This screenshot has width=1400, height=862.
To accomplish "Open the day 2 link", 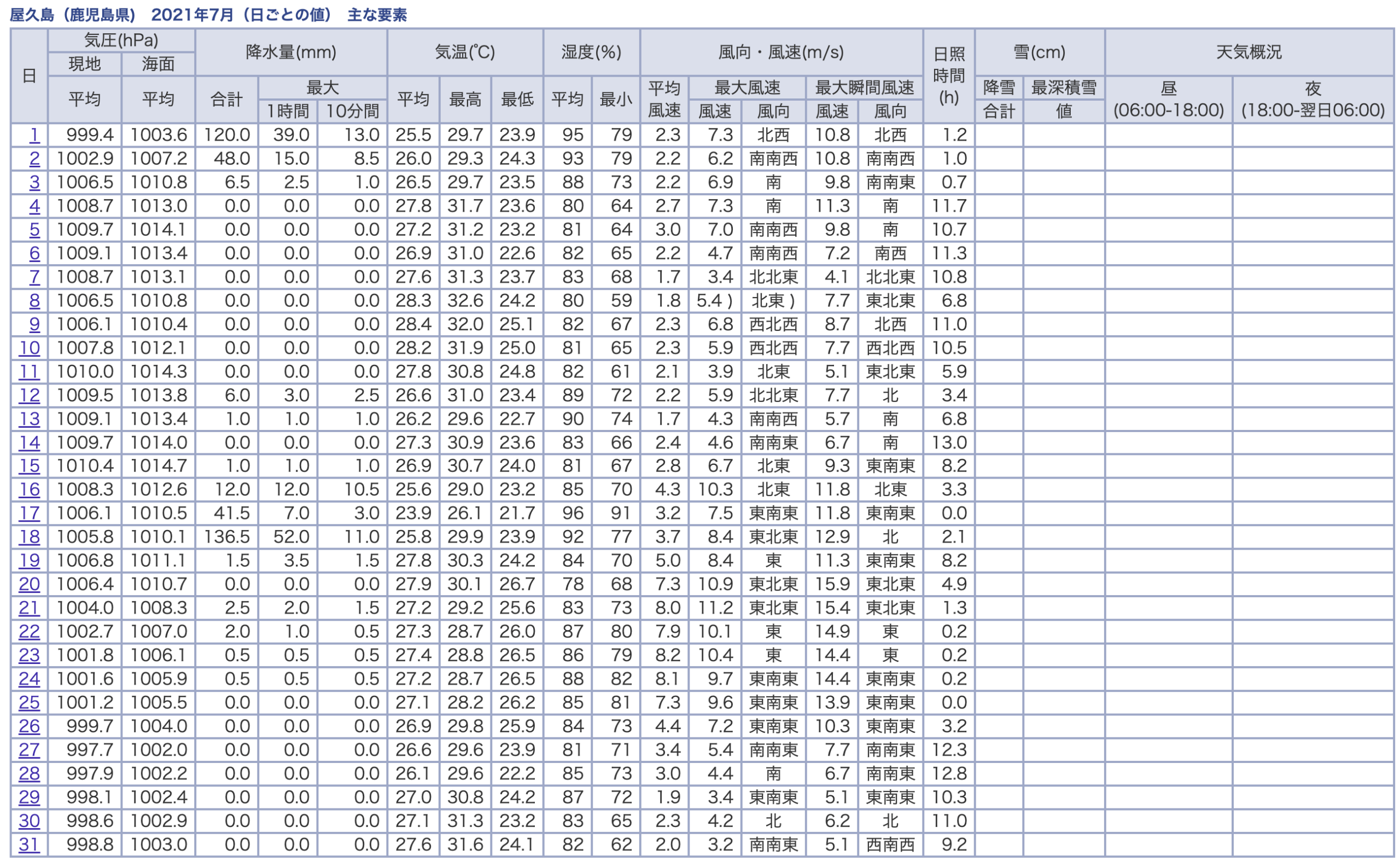I will tap(34, 159).
